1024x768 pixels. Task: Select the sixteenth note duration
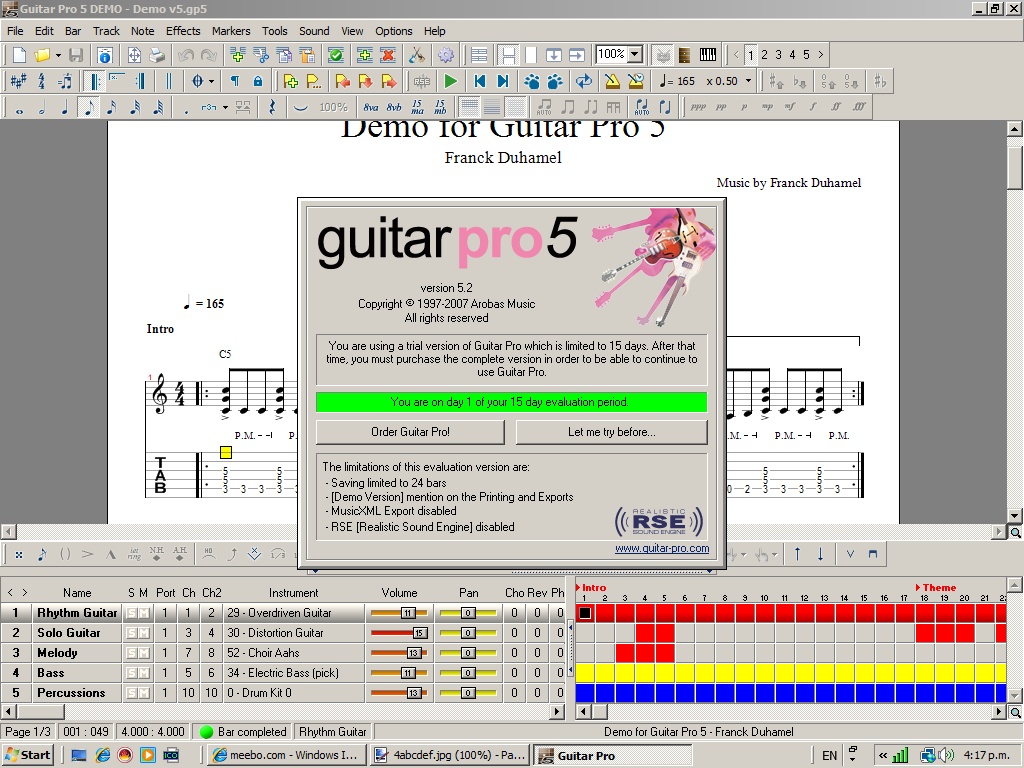coord(112,108)
